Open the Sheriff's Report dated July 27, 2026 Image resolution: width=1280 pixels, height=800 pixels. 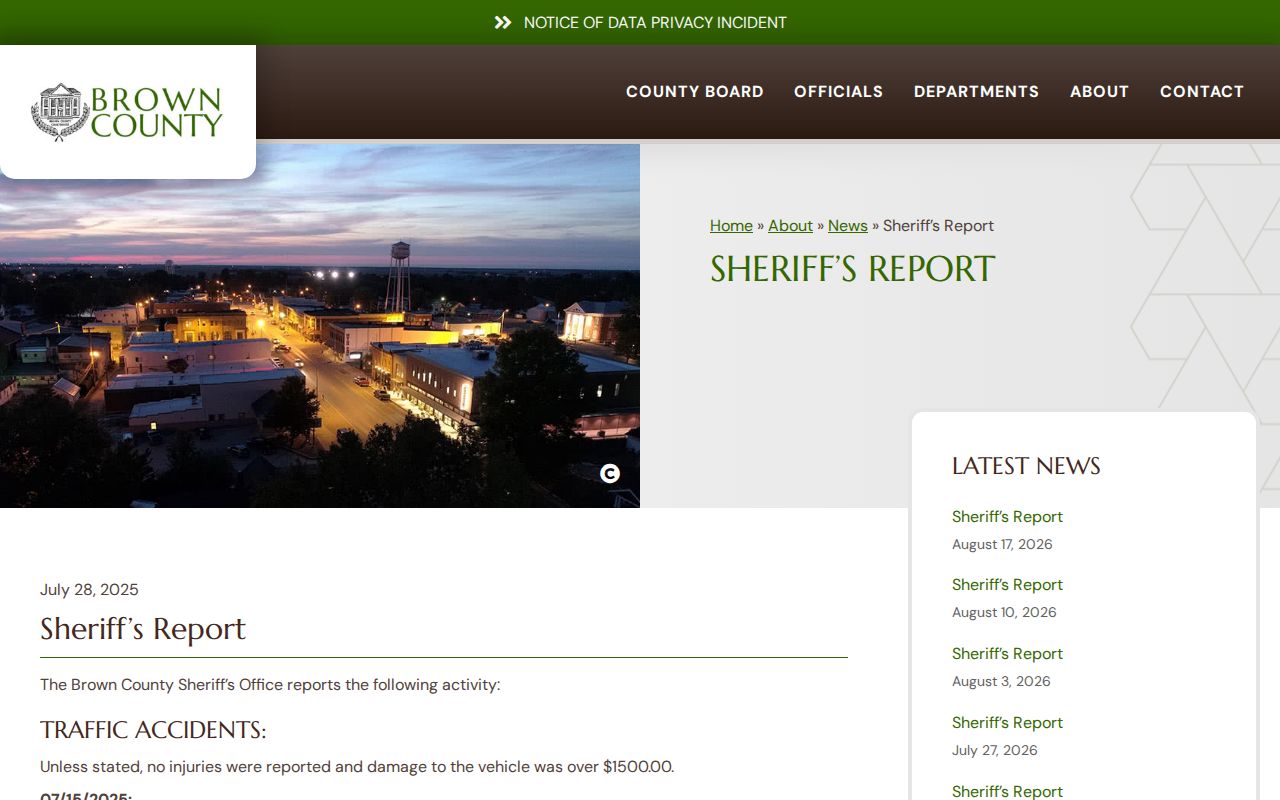click(1007, 723)
